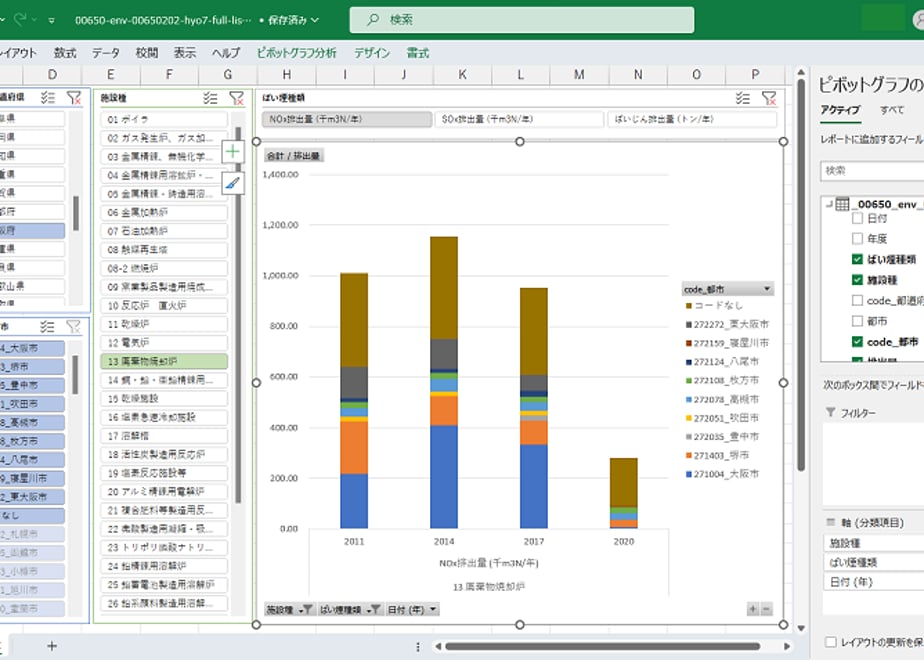Click the horizontal scrollbar right arrow

(x=787, y=646)
